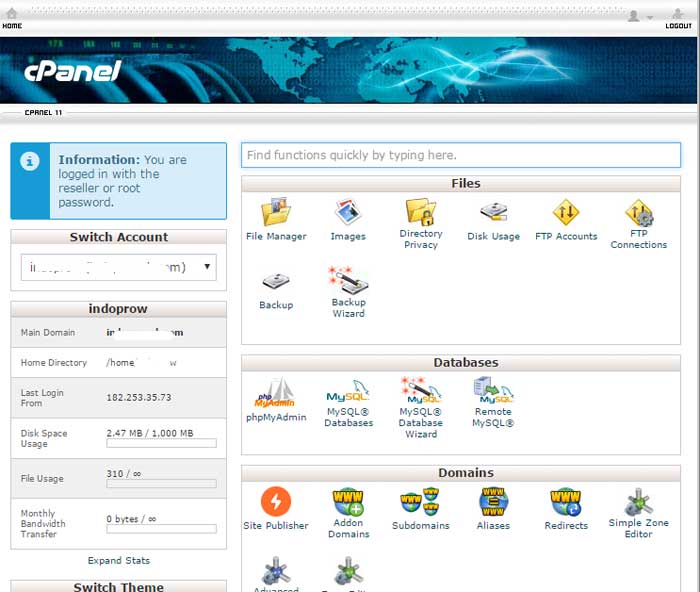Click the Redirects text link

tap(566, 525)
